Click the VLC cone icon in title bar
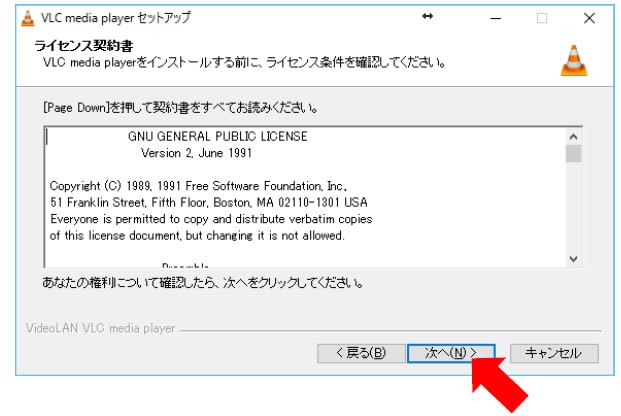Screen dimensions: 621x416 (27, 18)
